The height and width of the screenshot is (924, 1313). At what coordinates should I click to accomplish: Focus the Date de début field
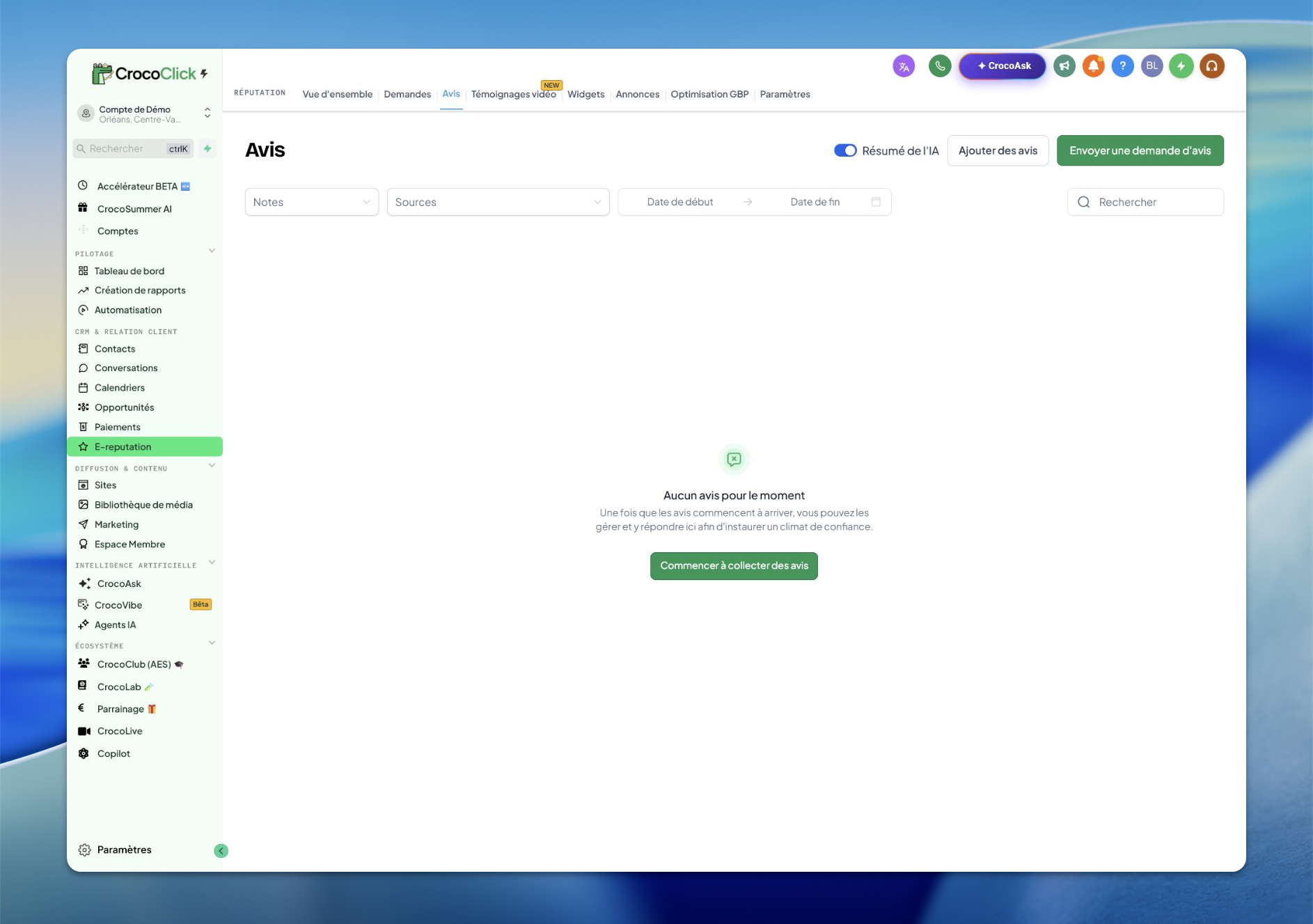pos(680,202)
